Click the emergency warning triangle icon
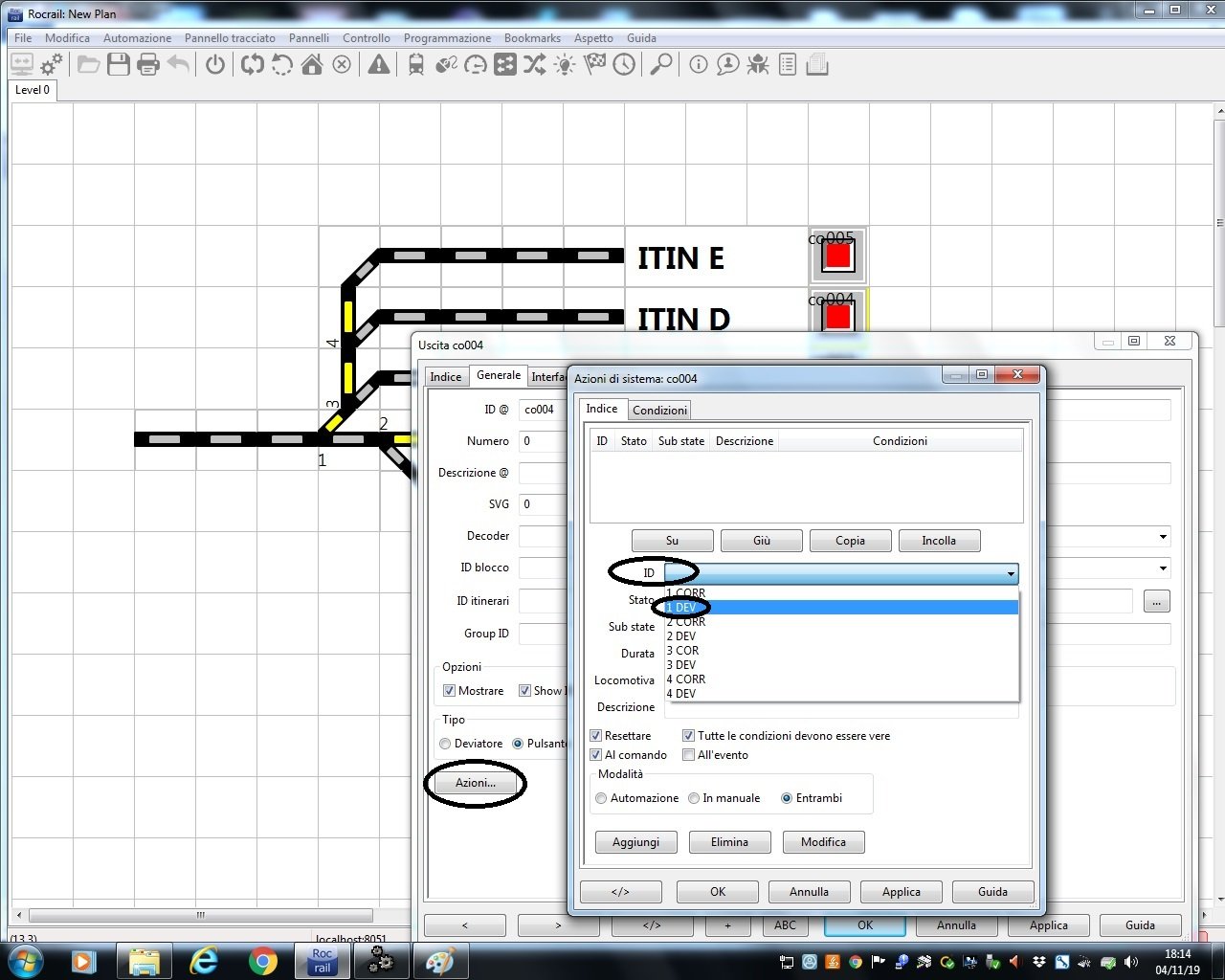The image size is (1225, 980). (379, 65)
